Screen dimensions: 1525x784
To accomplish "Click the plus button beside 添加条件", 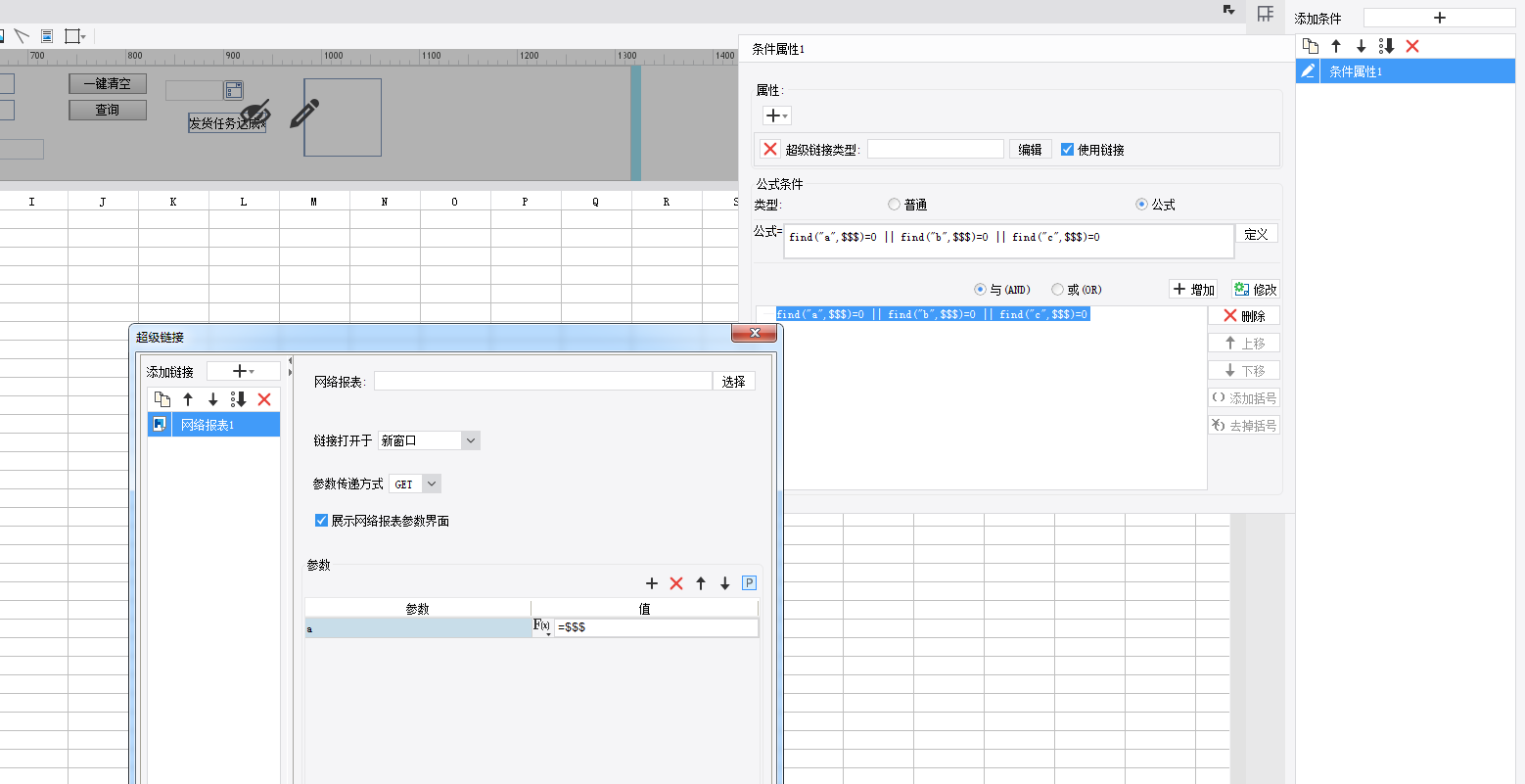I will pos(1438,18).
